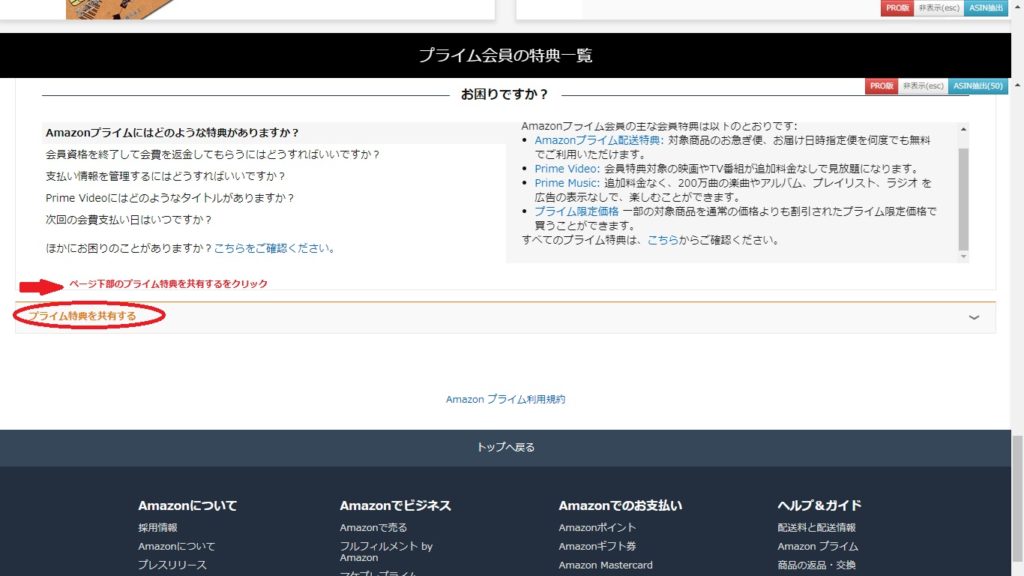This screenshot has width=1024, height=576.
Task: Click scroll-up arrow of FAQ answer panel
Action: click(x=963, y=129)
